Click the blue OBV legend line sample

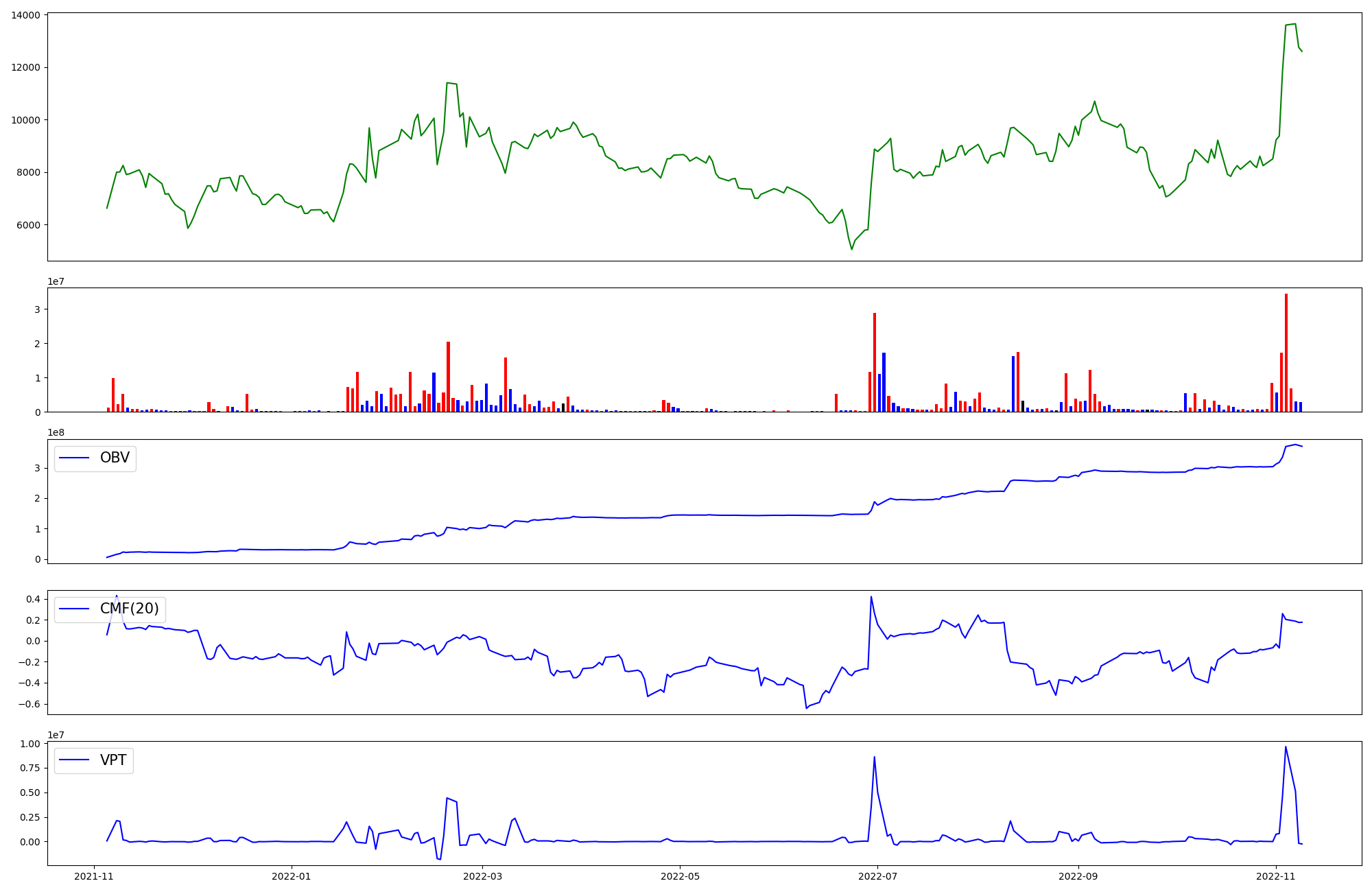75,458
